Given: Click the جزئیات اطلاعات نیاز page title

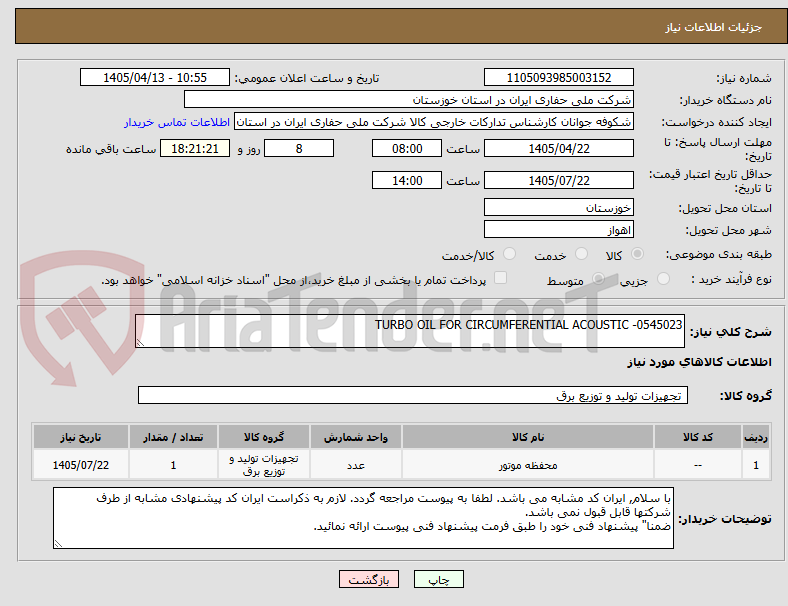Looking at the screenshot, I should [x=714, y=27].
